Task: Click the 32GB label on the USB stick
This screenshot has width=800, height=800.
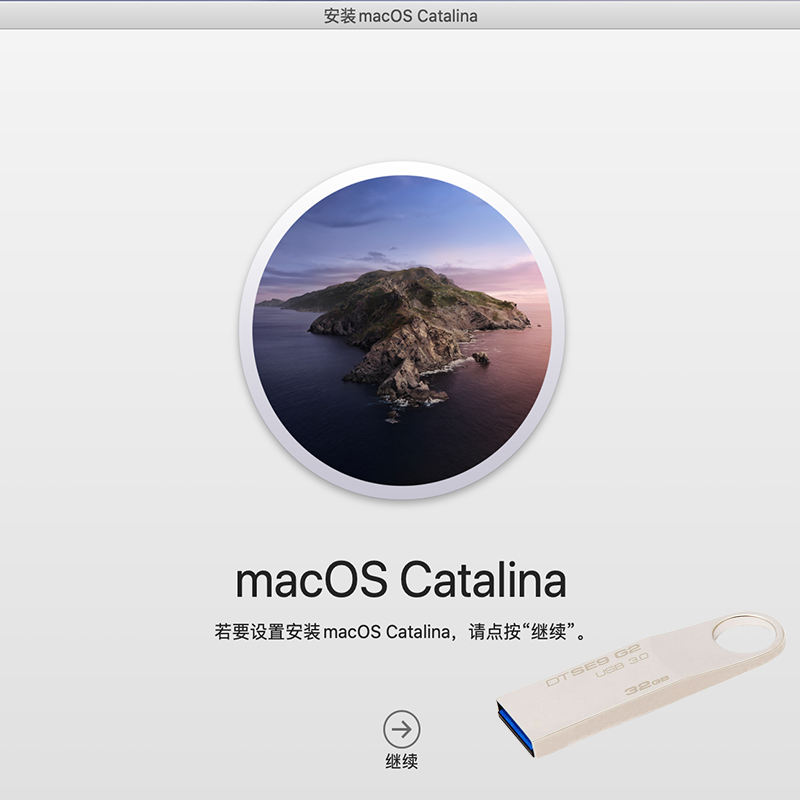Action: point(646,684)
